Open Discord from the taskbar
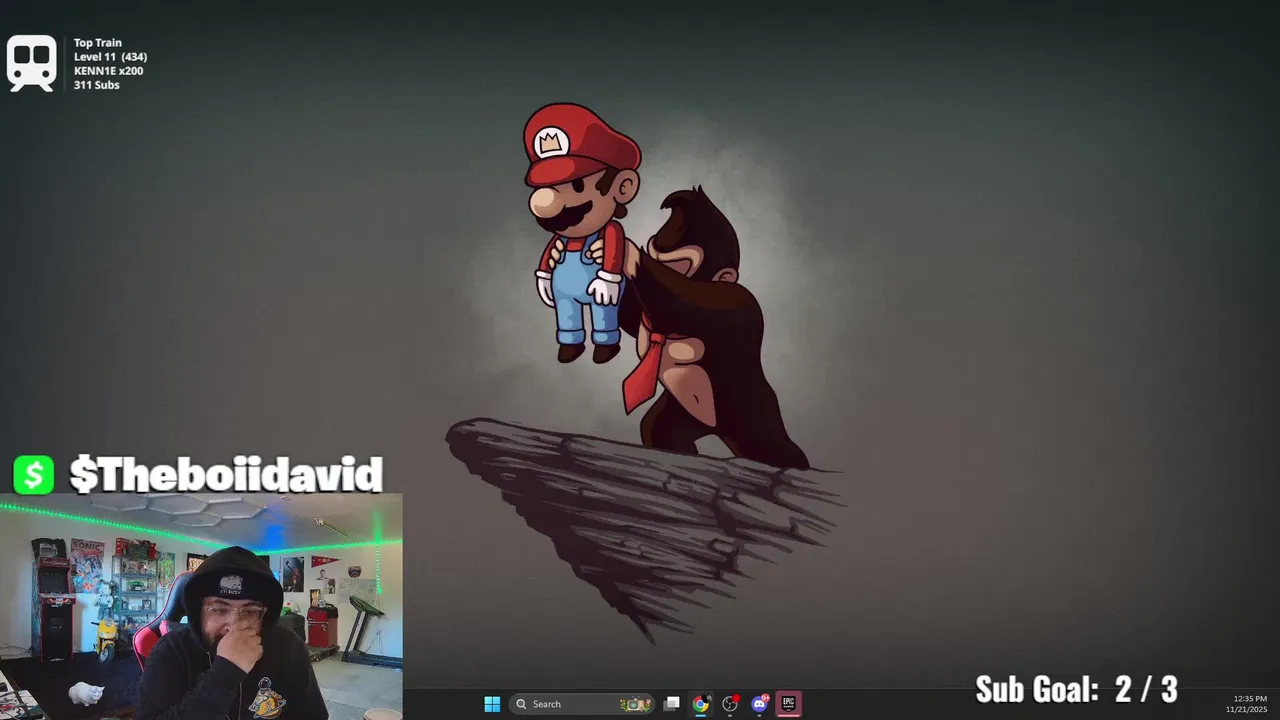 [x=759, y=704]
